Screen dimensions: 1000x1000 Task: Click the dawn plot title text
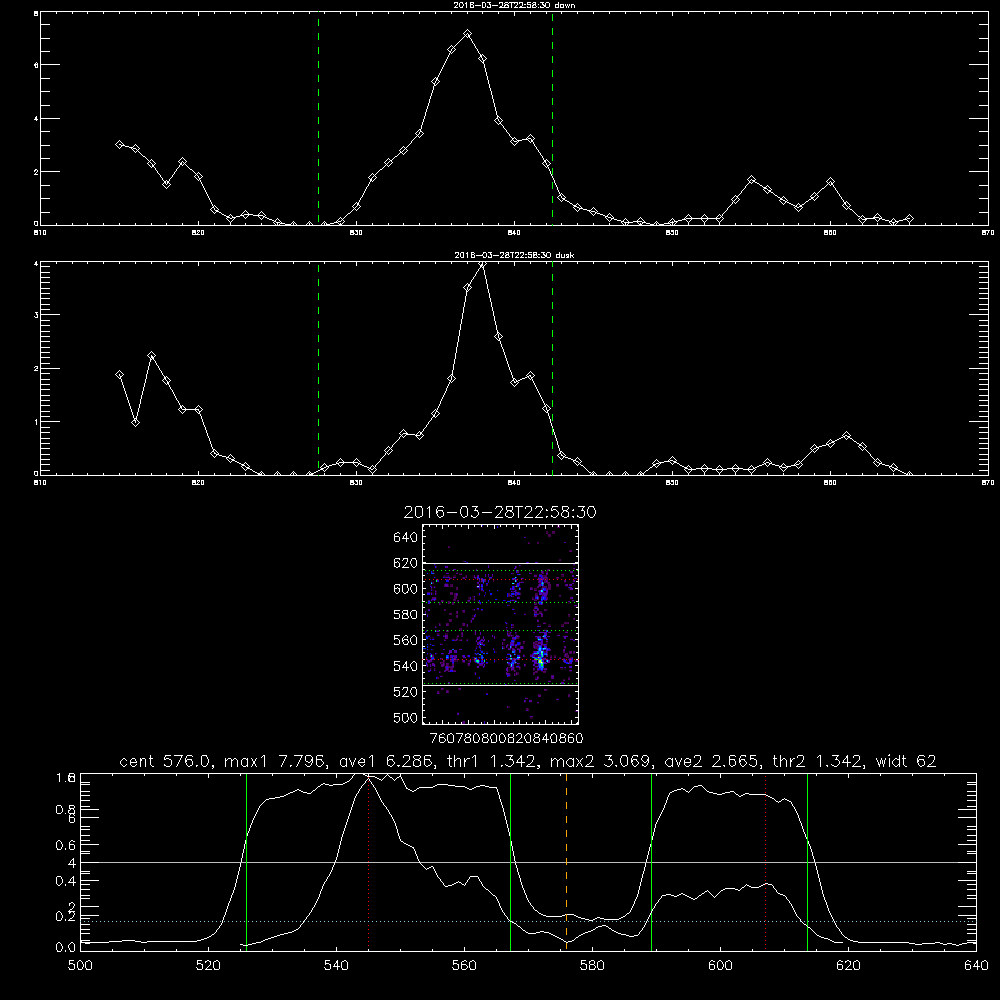point(514,5)
